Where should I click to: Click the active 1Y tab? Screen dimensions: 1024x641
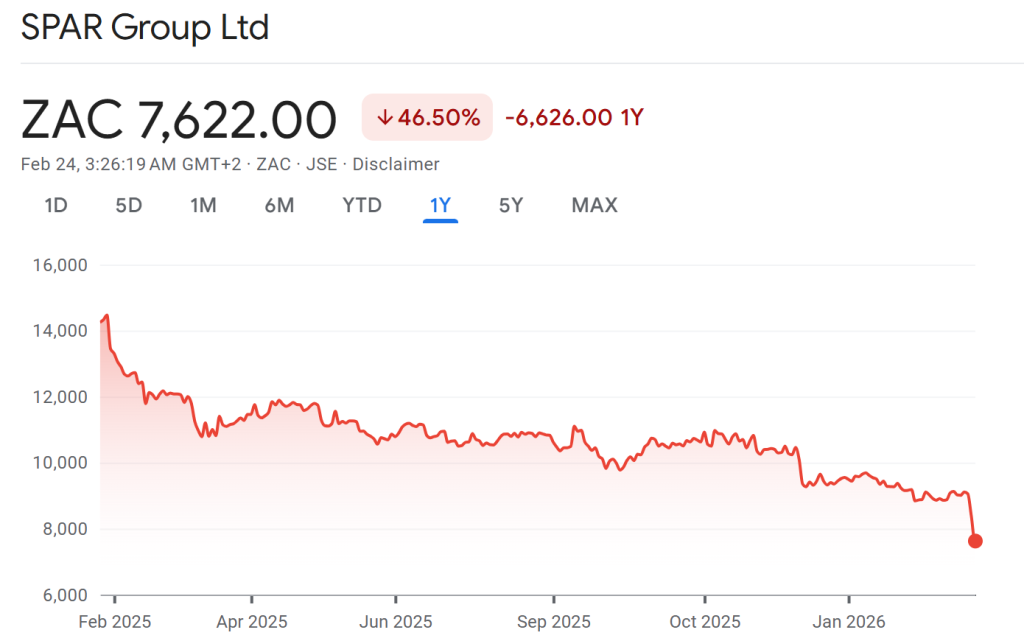[440, 206]
